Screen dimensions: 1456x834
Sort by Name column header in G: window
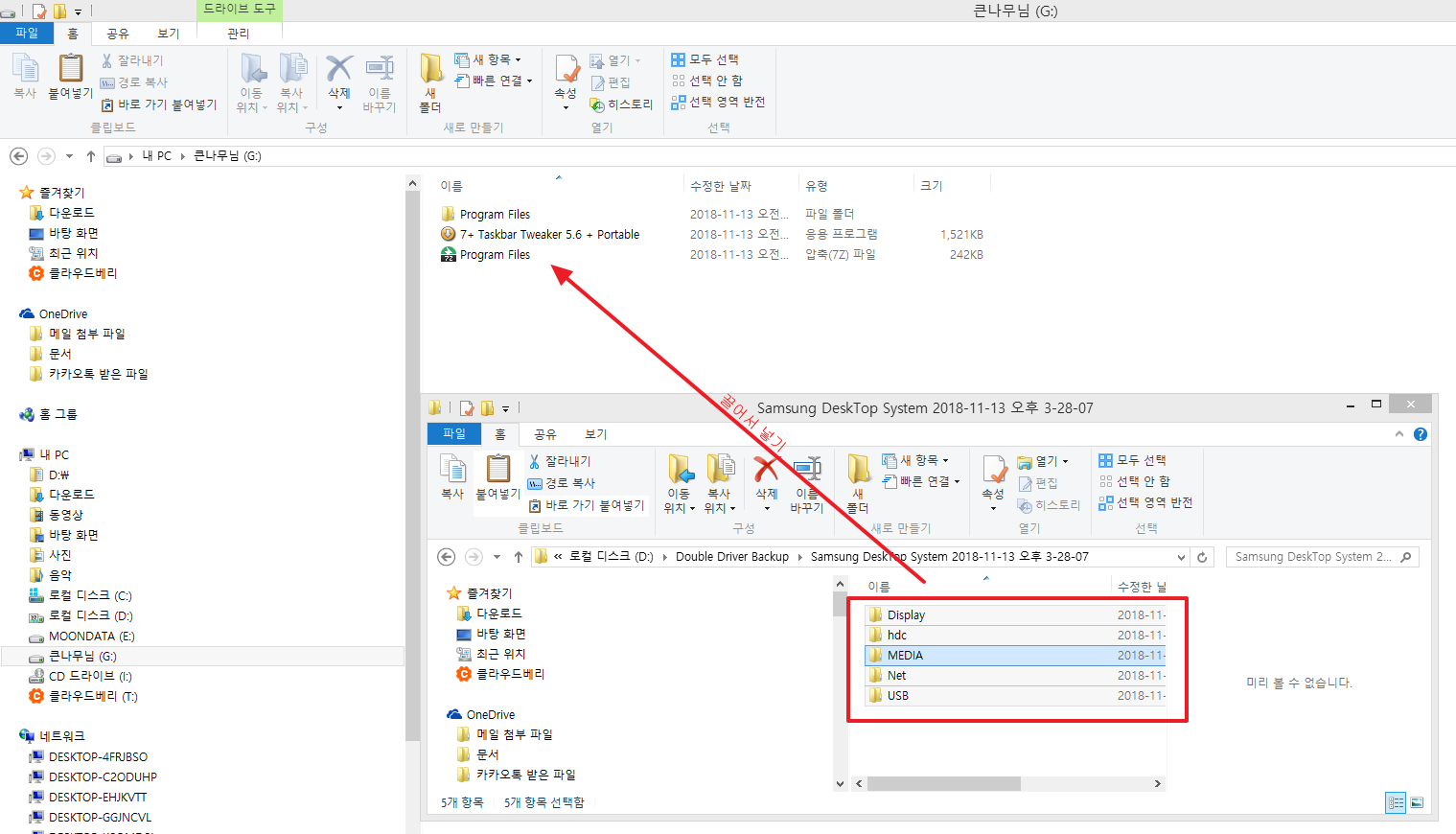[x=451, y=186]
